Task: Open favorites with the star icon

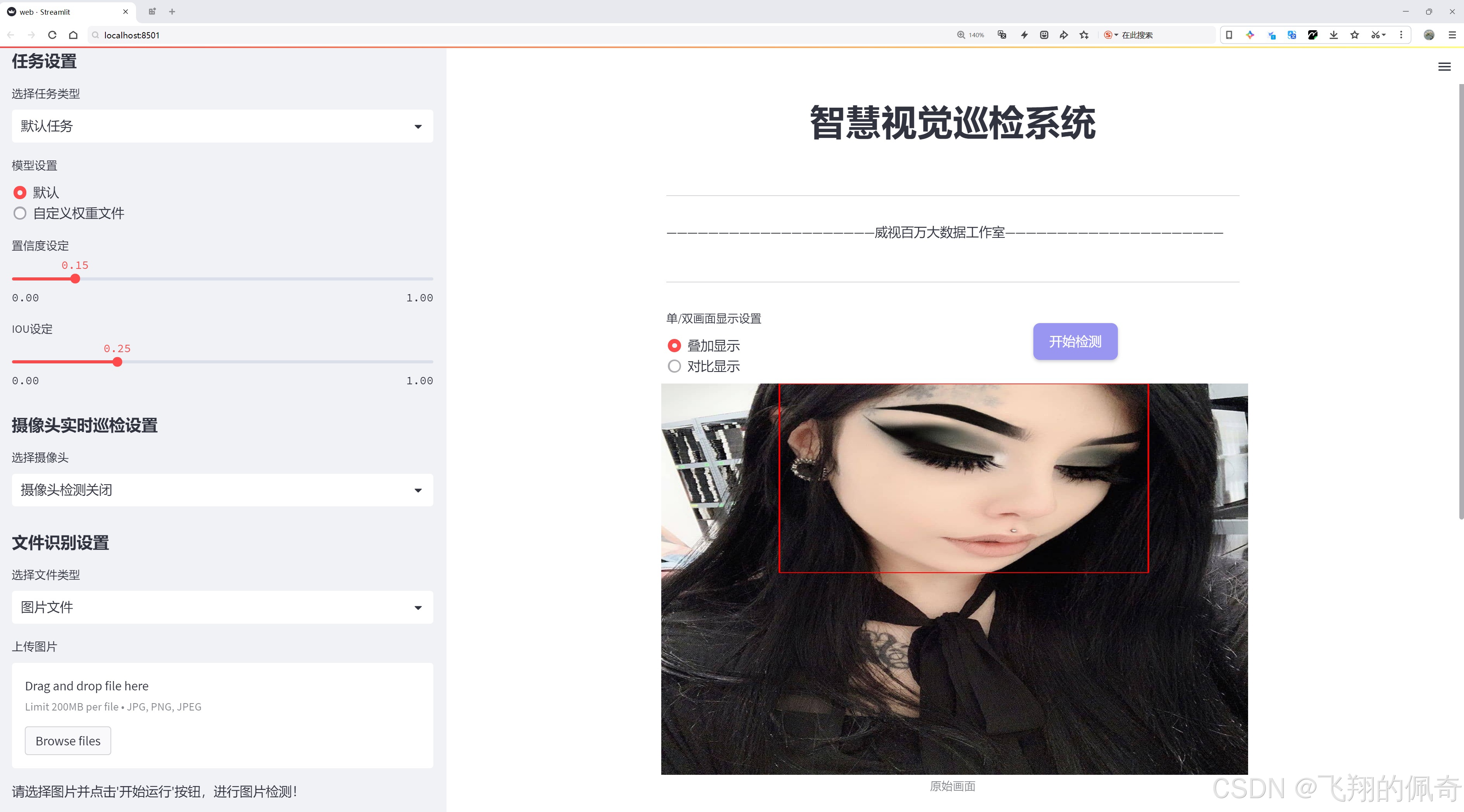Action: pyautogui.click(x=1355, y=35)
